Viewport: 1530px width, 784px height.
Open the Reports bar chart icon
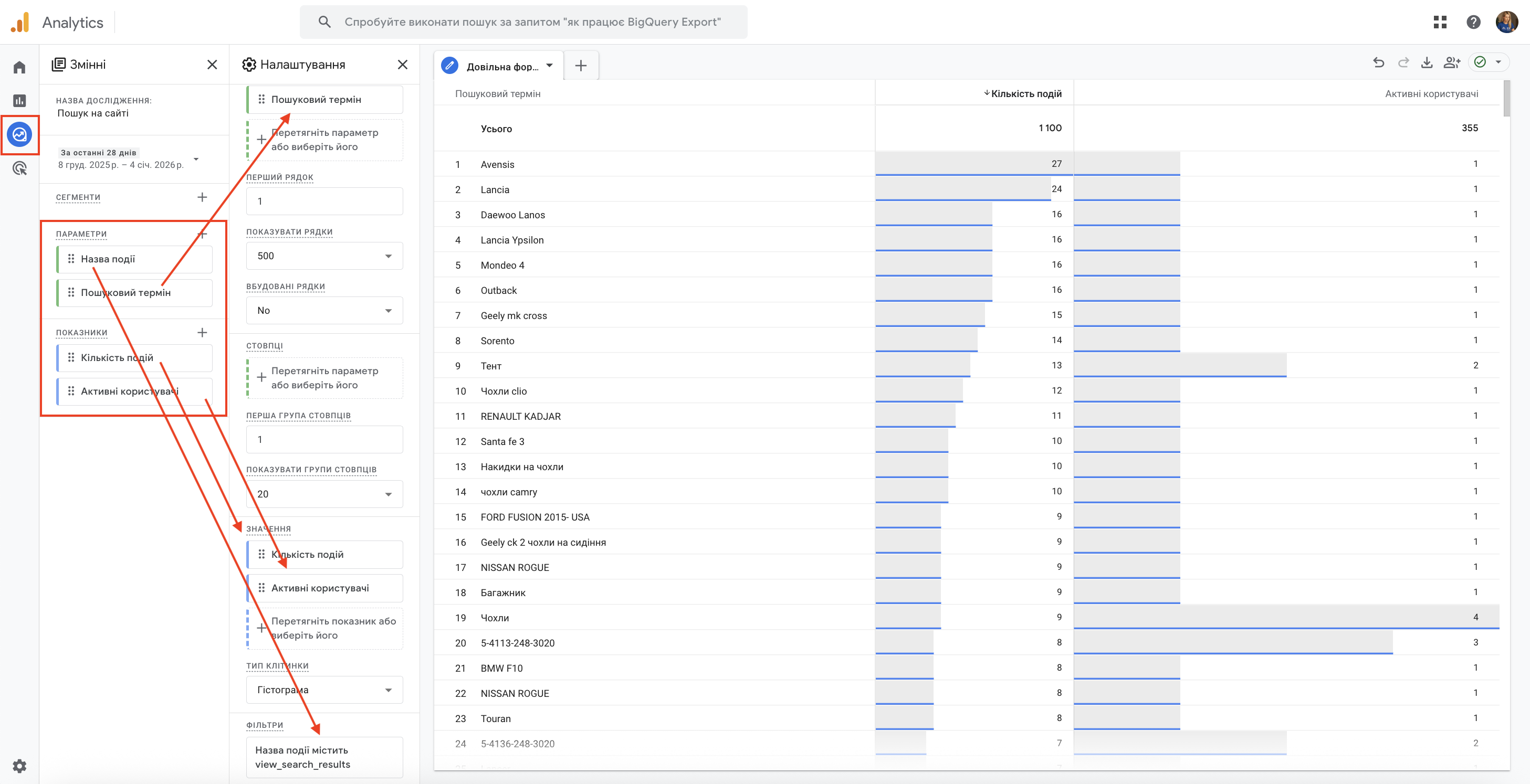point(19,100)
